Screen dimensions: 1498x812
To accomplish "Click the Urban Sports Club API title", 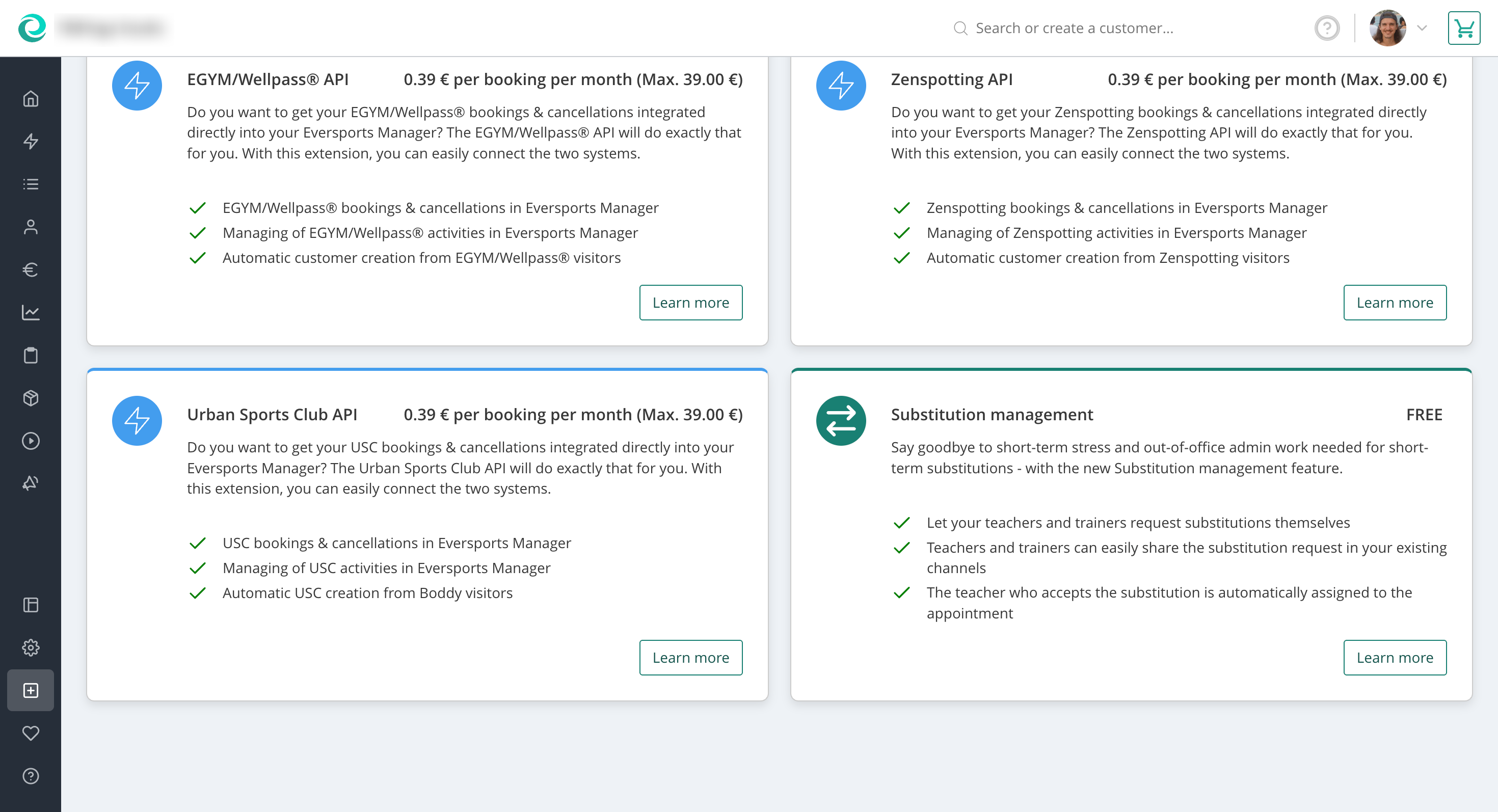I will [x=272, y=415].
